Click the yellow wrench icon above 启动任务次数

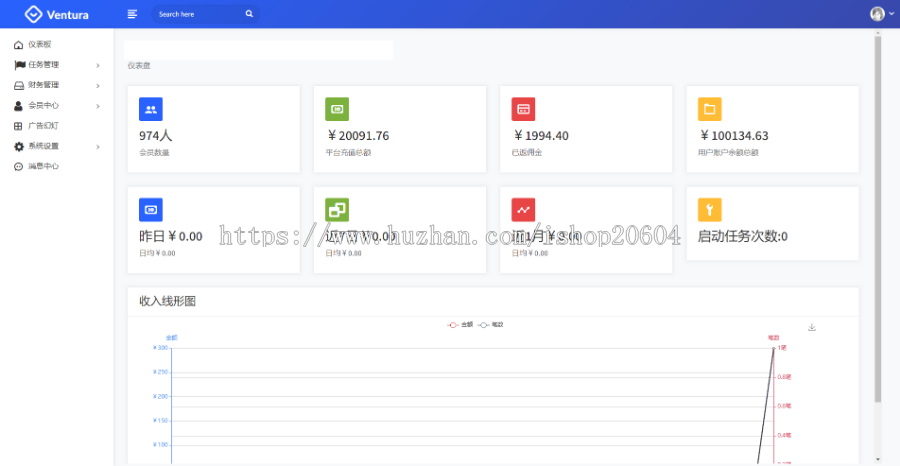(709, 209)
